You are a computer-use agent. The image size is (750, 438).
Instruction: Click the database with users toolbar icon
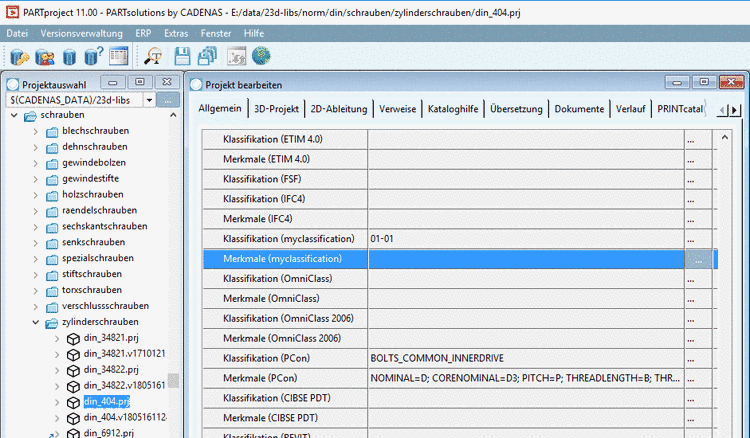pos(44,57)
